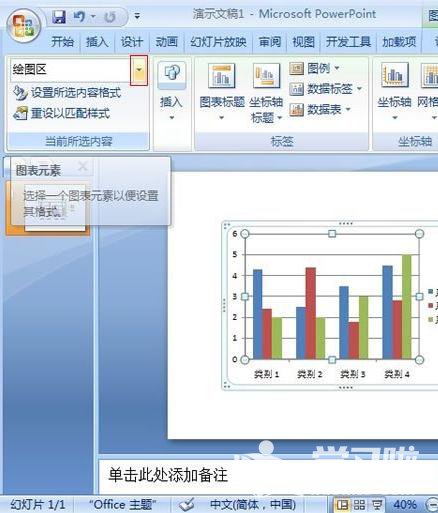The width and height of the screenshot is (438, 513).
Task: Click the "Office 主题" status bar entry
Action: coord(122,505)
